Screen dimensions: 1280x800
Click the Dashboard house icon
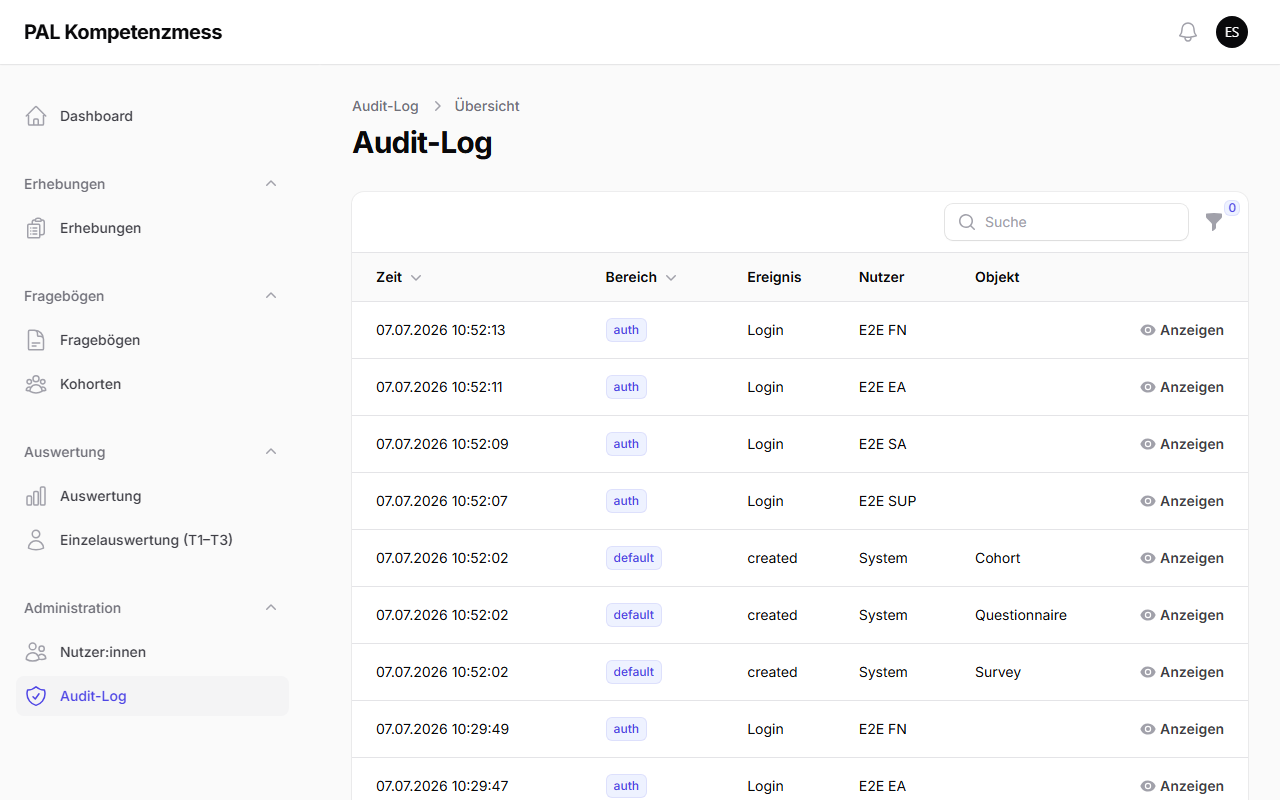pos(36,116)
